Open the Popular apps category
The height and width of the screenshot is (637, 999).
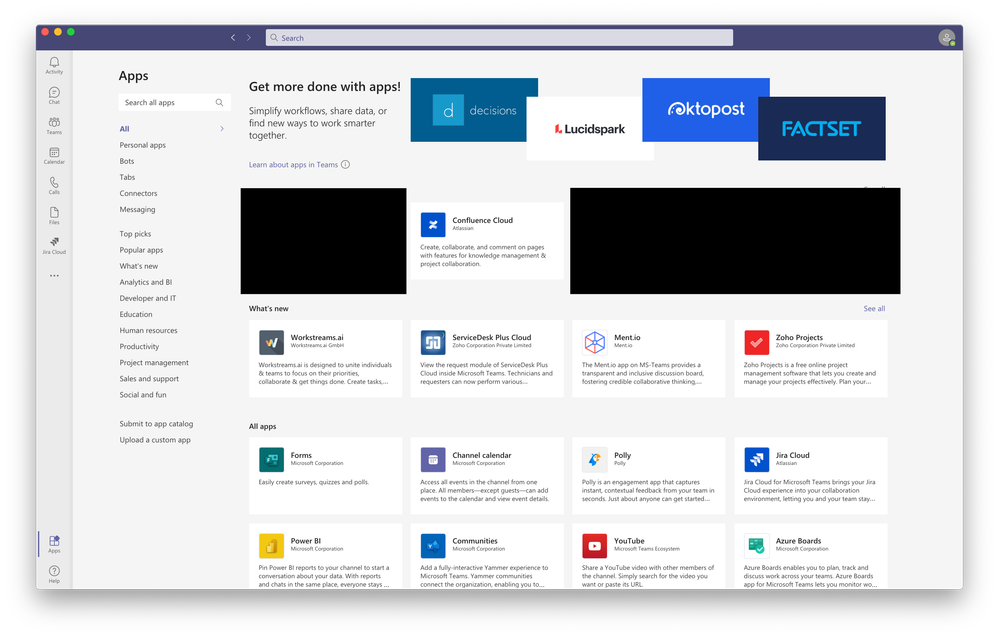point(141,250)
